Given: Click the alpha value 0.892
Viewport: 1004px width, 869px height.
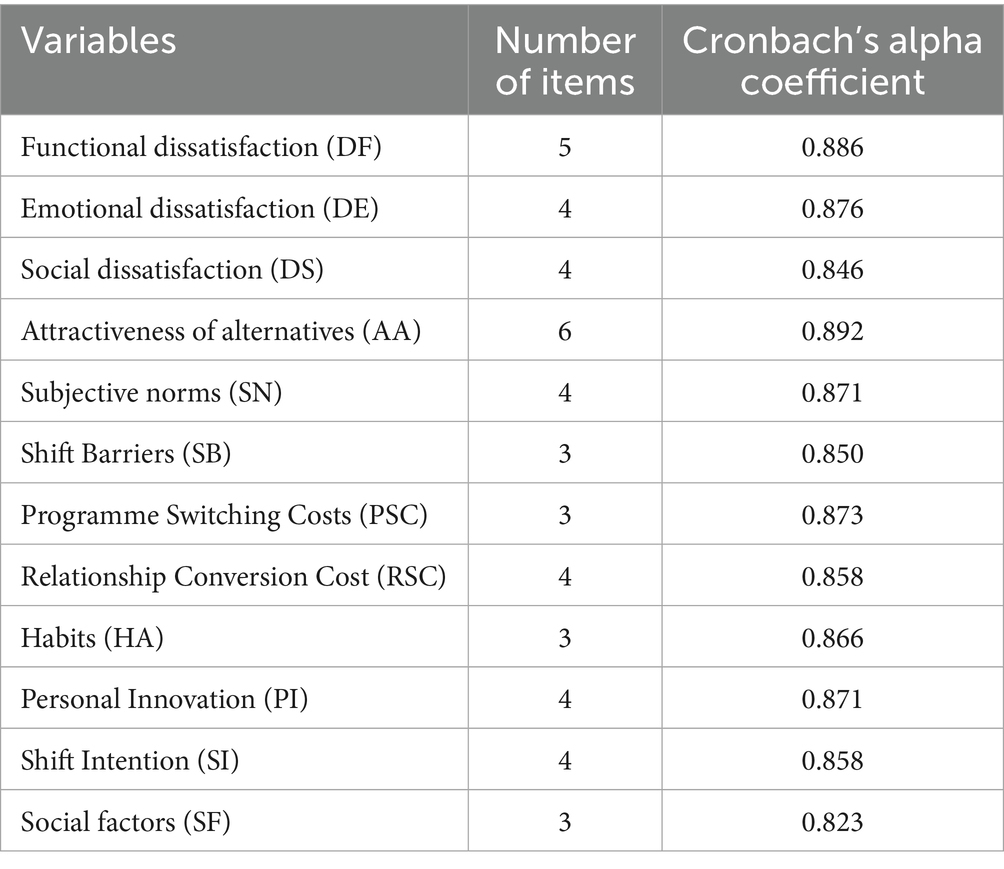Looking at the screenshot, I should pyautogui.click(x=832, y=332).
